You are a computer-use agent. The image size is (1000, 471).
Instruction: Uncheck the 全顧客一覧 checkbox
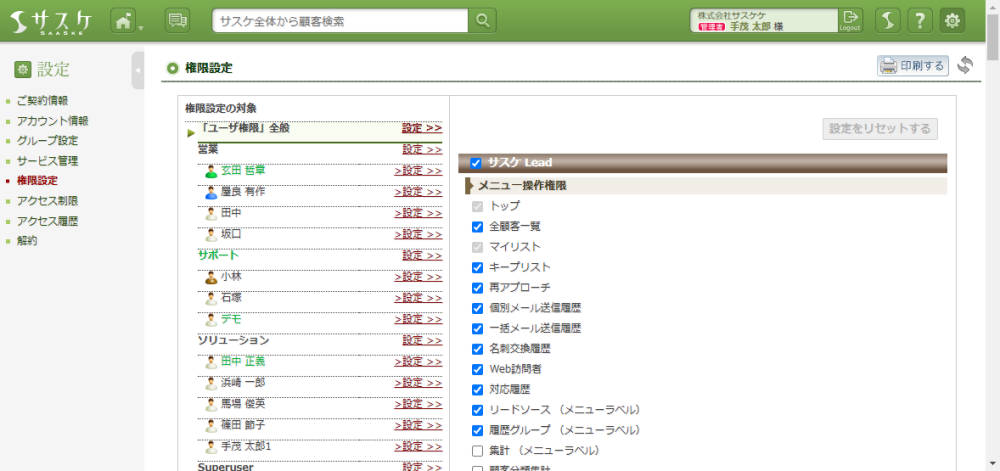[477, 227]
